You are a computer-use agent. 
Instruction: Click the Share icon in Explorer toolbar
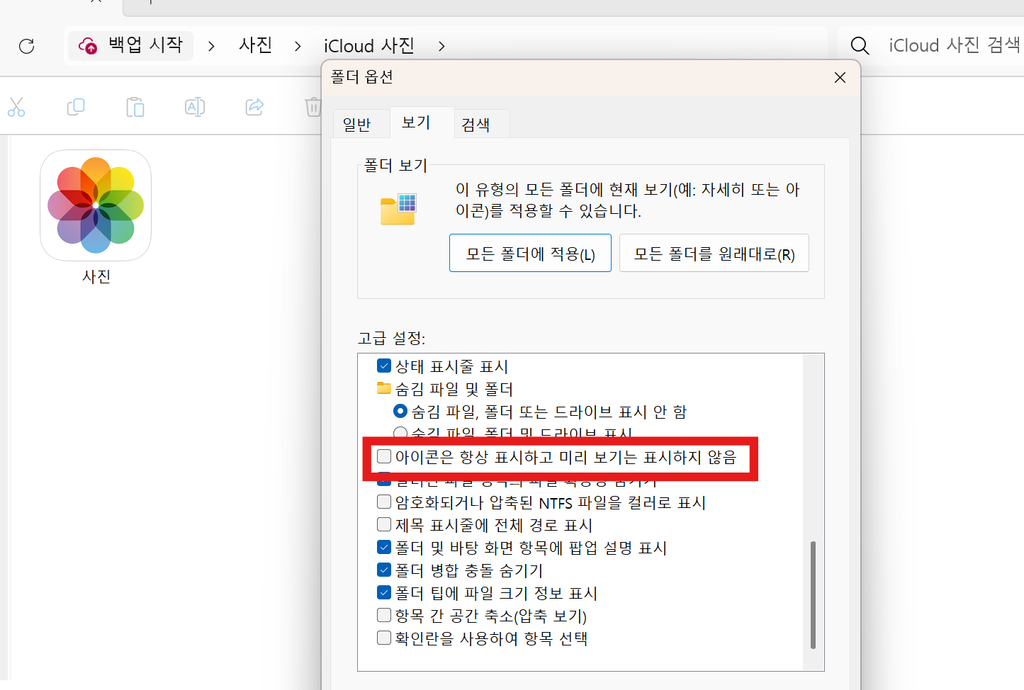[x=255, y=107]
